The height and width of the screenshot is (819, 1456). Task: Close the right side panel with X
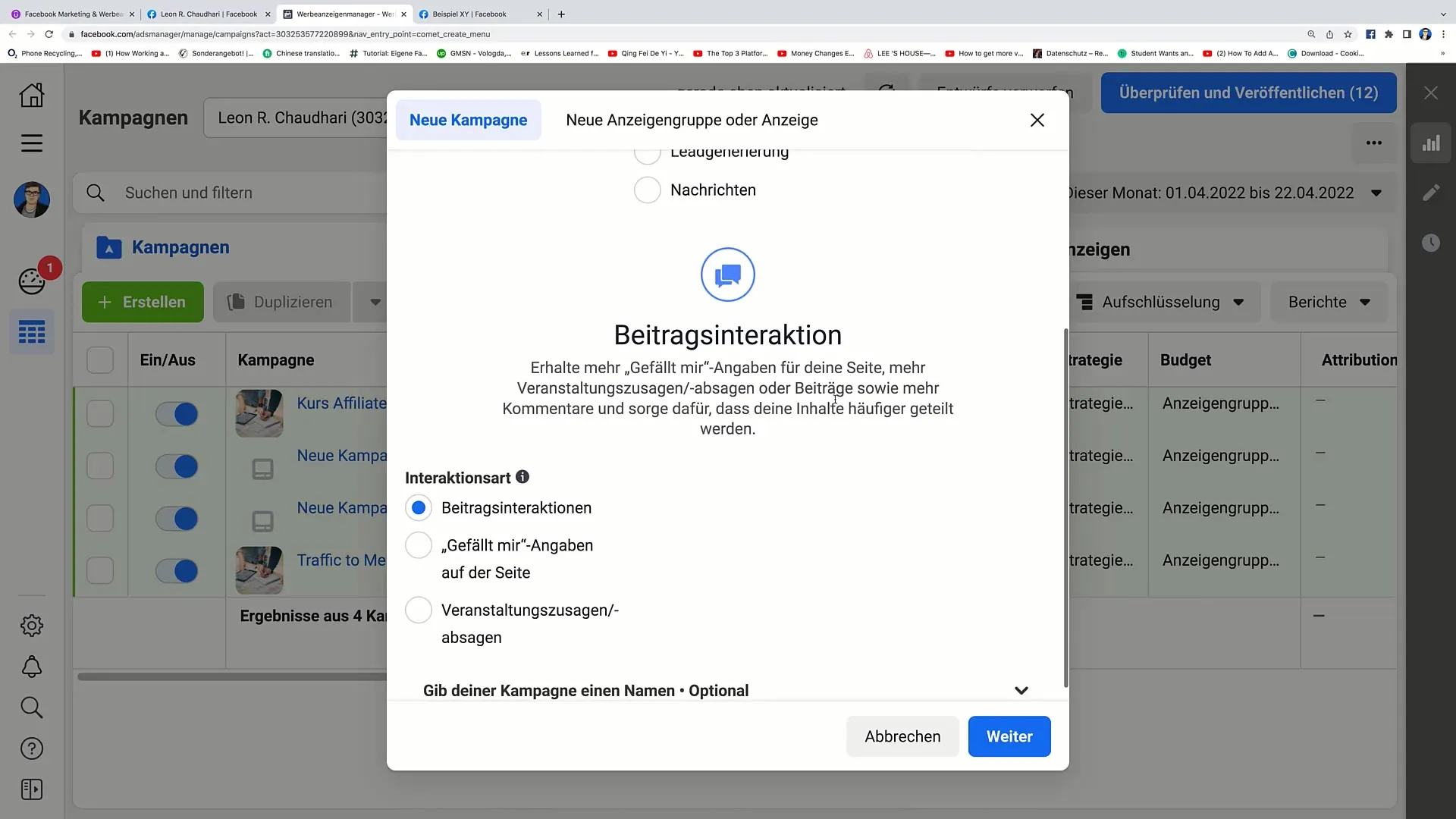[1431, 93]
